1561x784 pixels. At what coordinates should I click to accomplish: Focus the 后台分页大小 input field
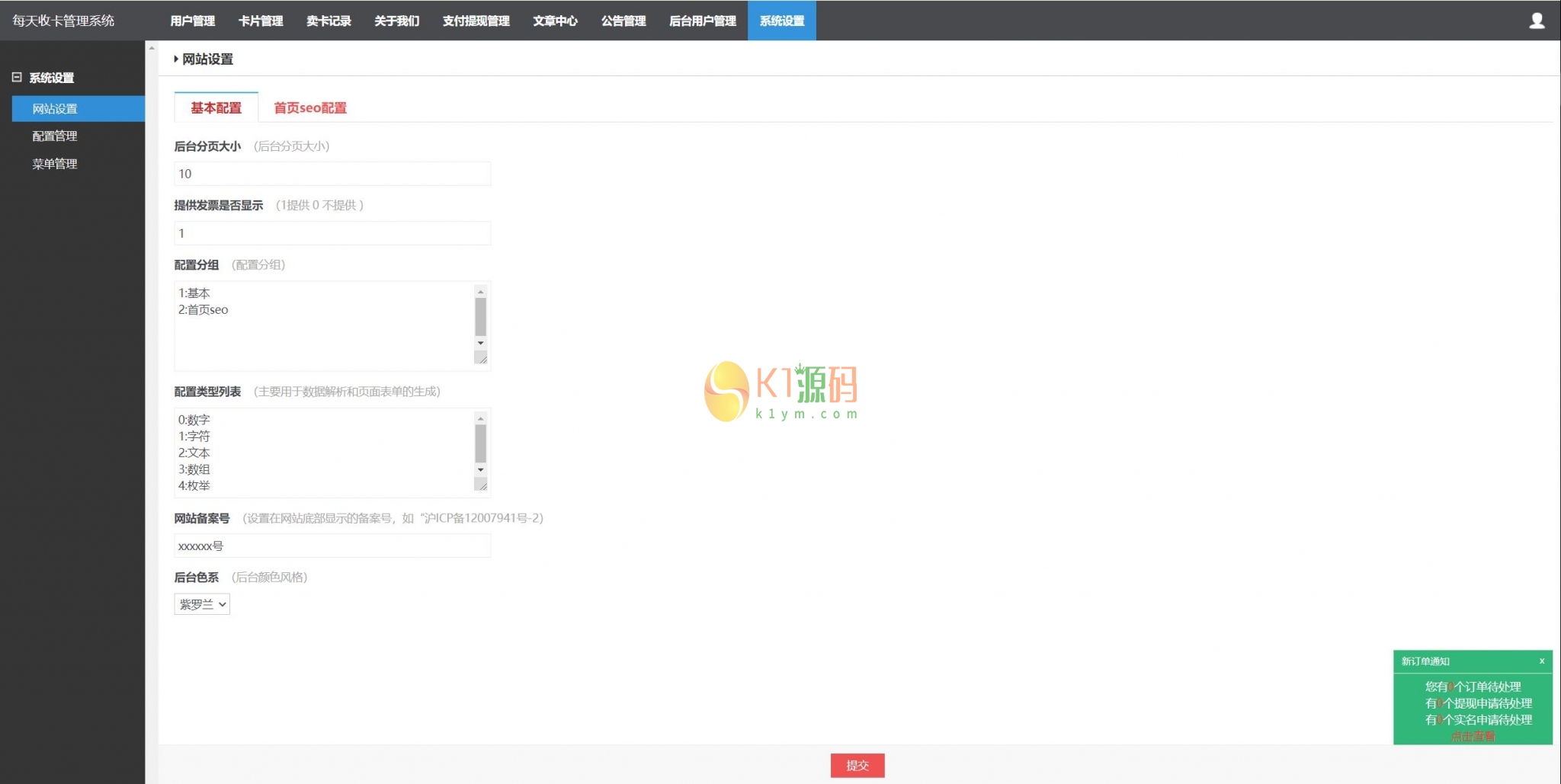[332, 174]
